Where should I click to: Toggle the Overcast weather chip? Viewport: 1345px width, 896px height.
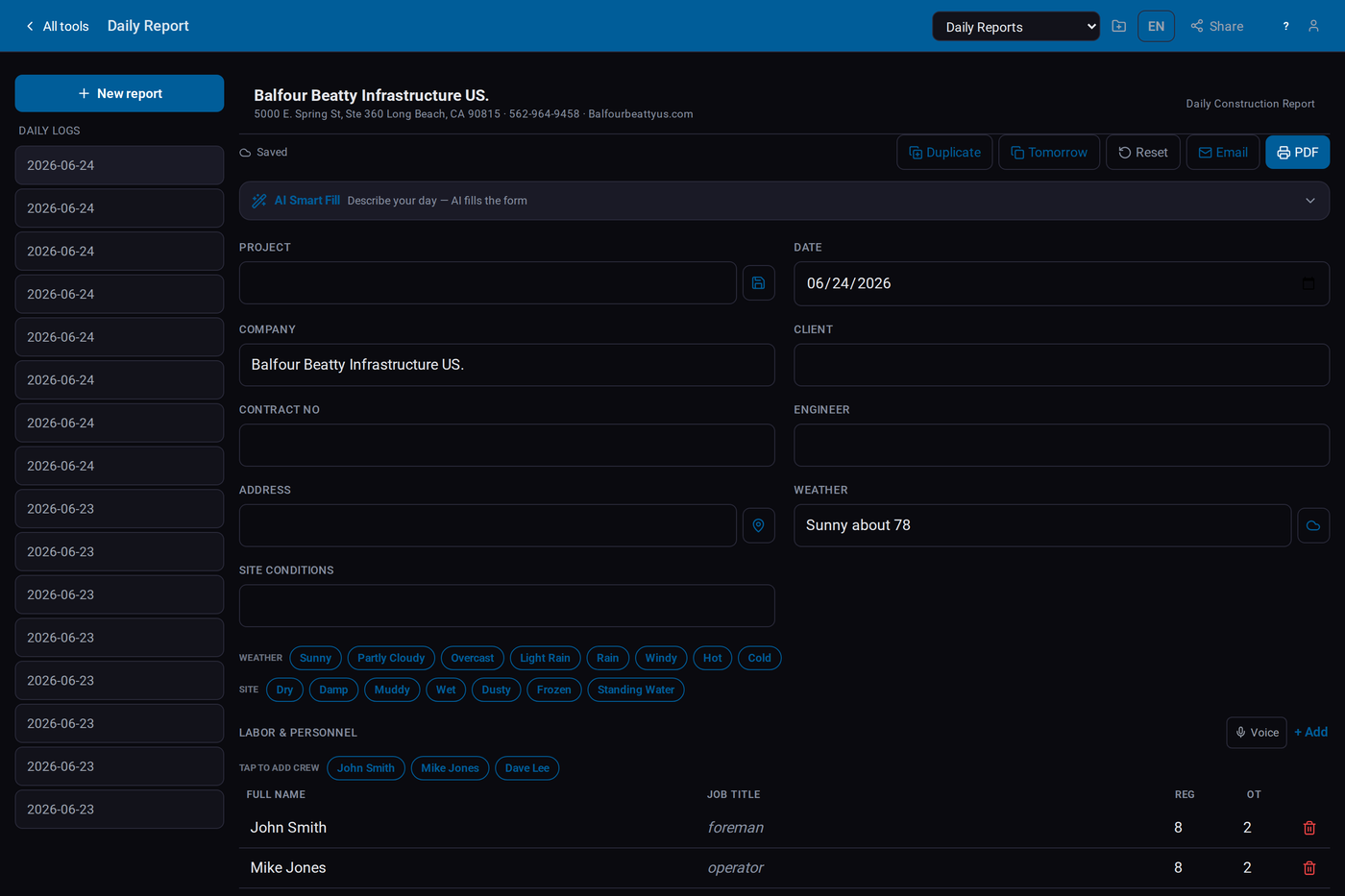(473, 658)
